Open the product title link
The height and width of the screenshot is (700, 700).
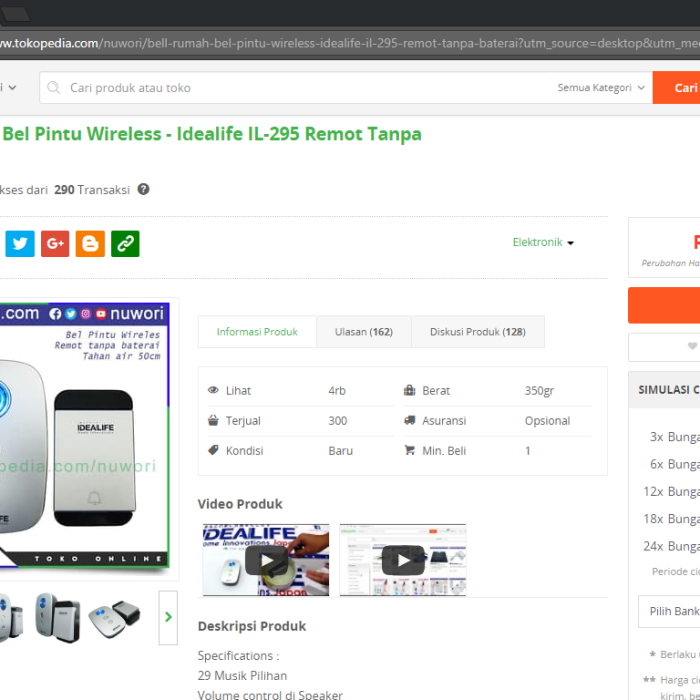[212, 134]
